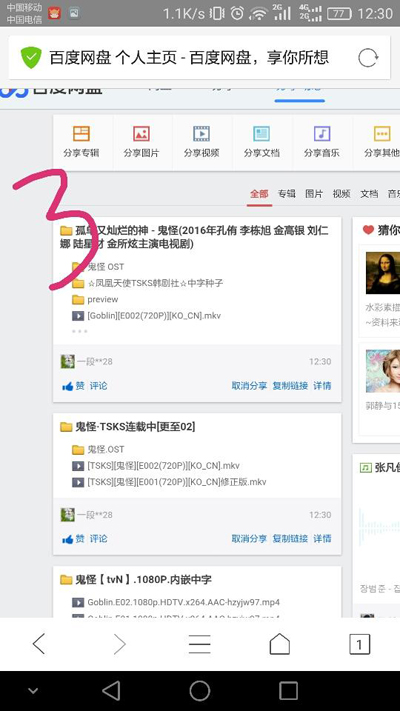Hide navigation bar with down chevron
The width and height of the screenshot is (400, 711).
click(33, 691)
